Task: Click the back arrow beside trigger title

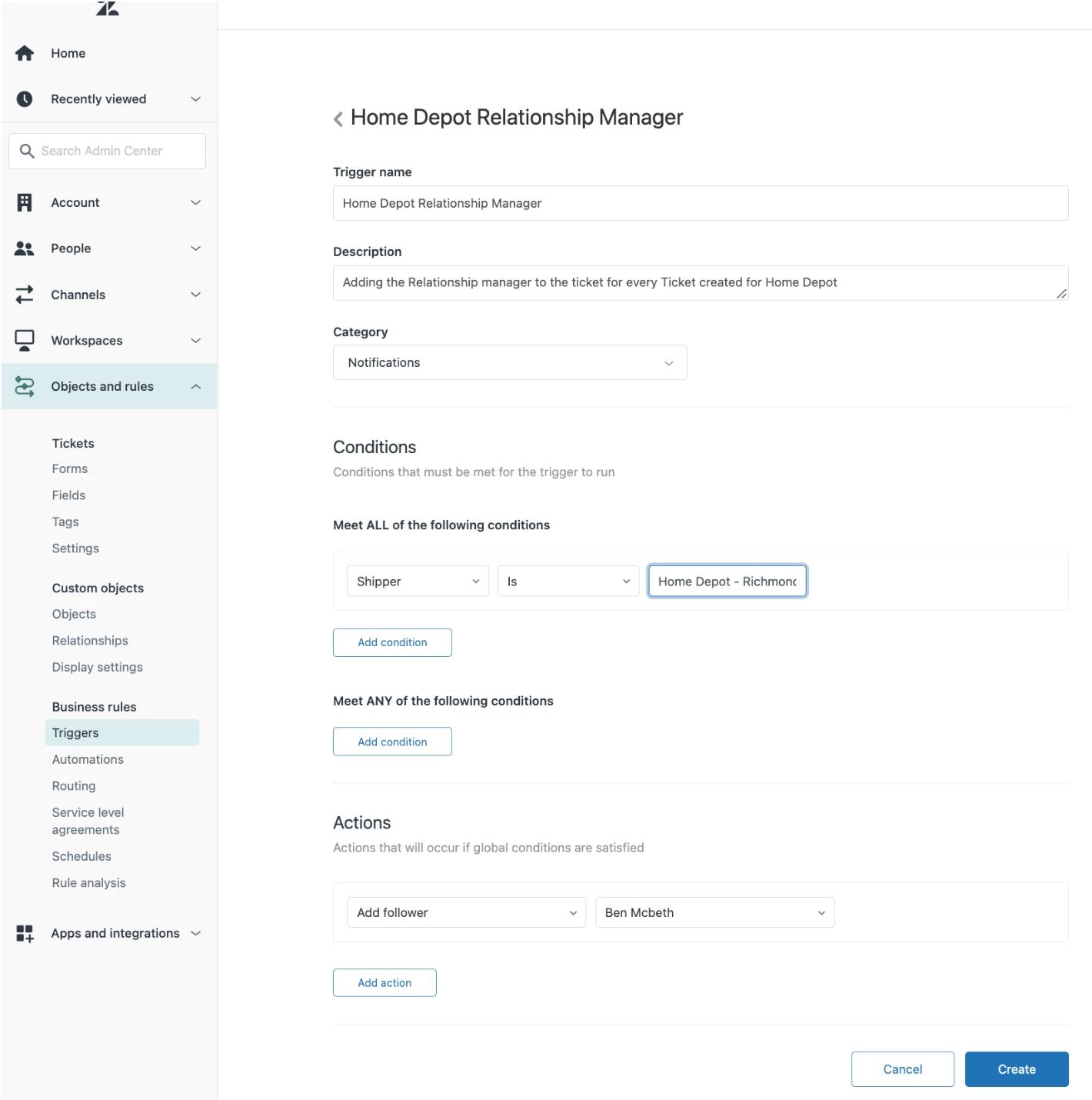Action: point(338,119)
